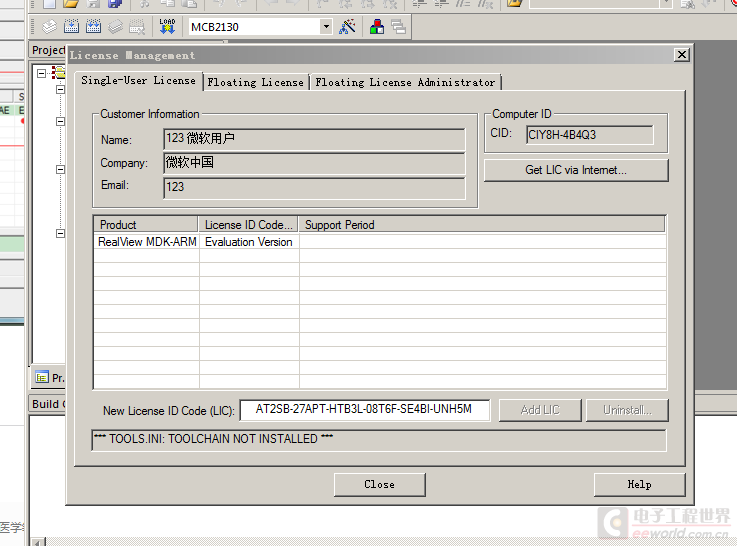Click the Rebuild all target files icon
This screenshot has width=737, height=546.
tap(94, 27)
